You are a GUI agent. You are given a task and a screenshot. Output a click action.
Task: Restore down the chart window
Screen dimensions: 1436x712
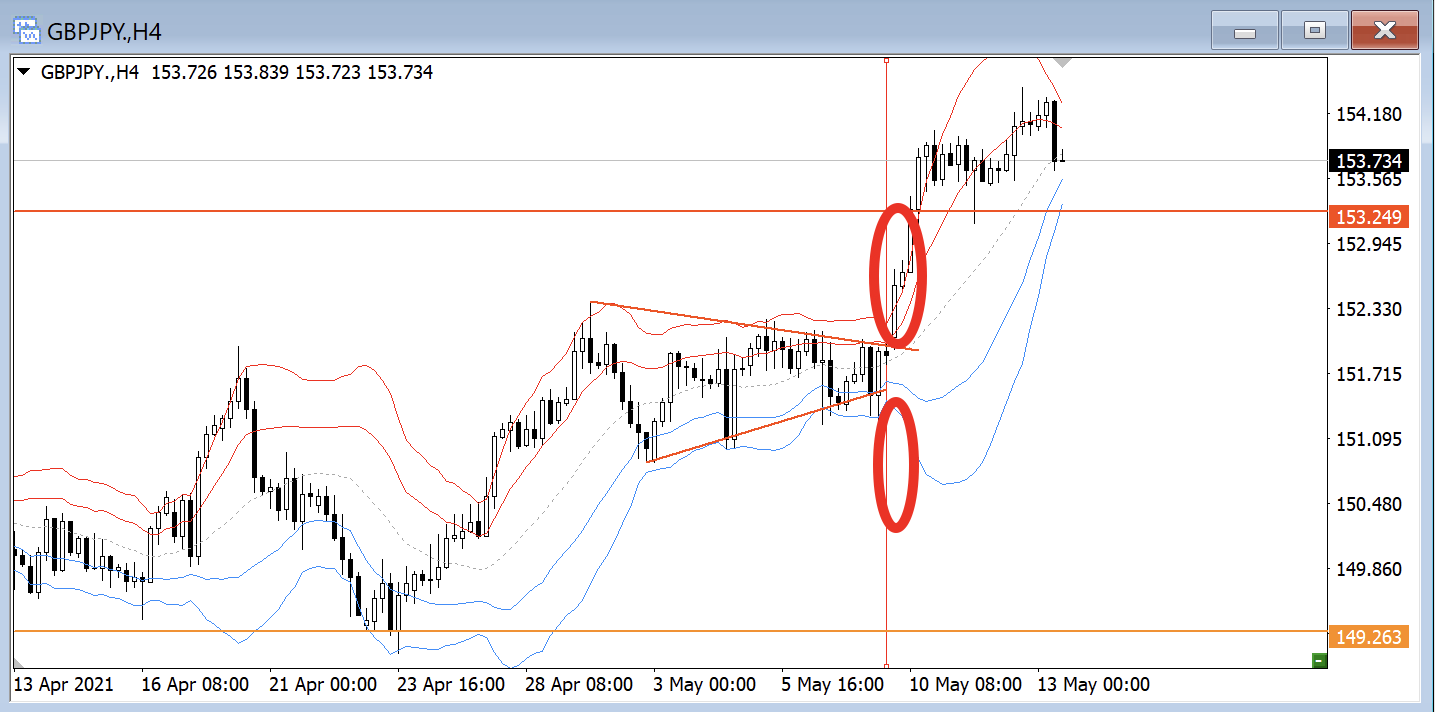tap(1314, 31)
